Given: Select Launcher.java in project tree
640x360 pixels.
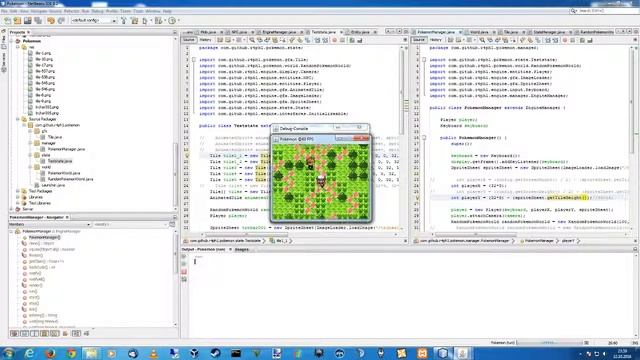Looking at the screenshot, I should 53,185.
